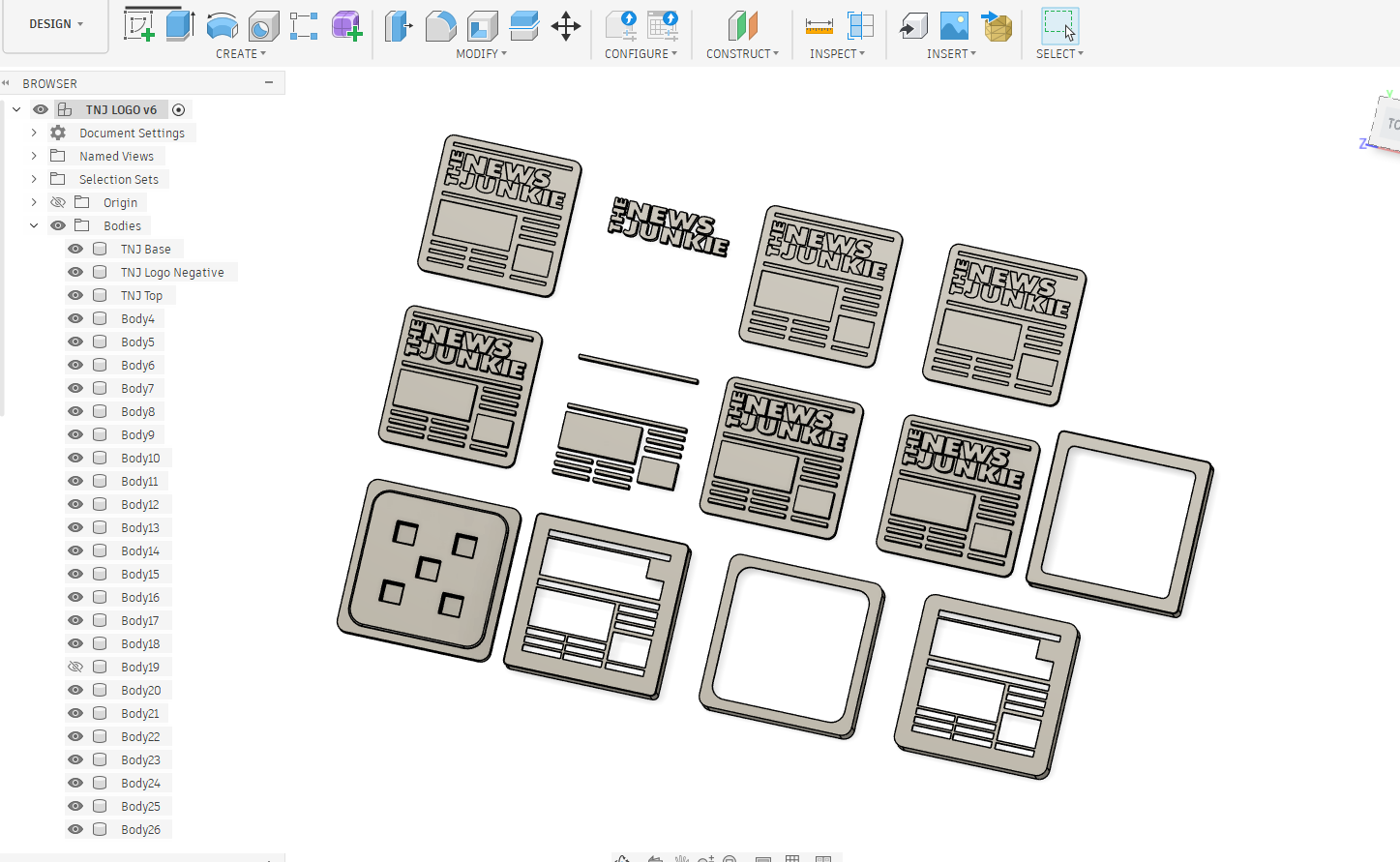Click the Measure tool icon
Screen dimensions: 1400x862
pos(819,25)
